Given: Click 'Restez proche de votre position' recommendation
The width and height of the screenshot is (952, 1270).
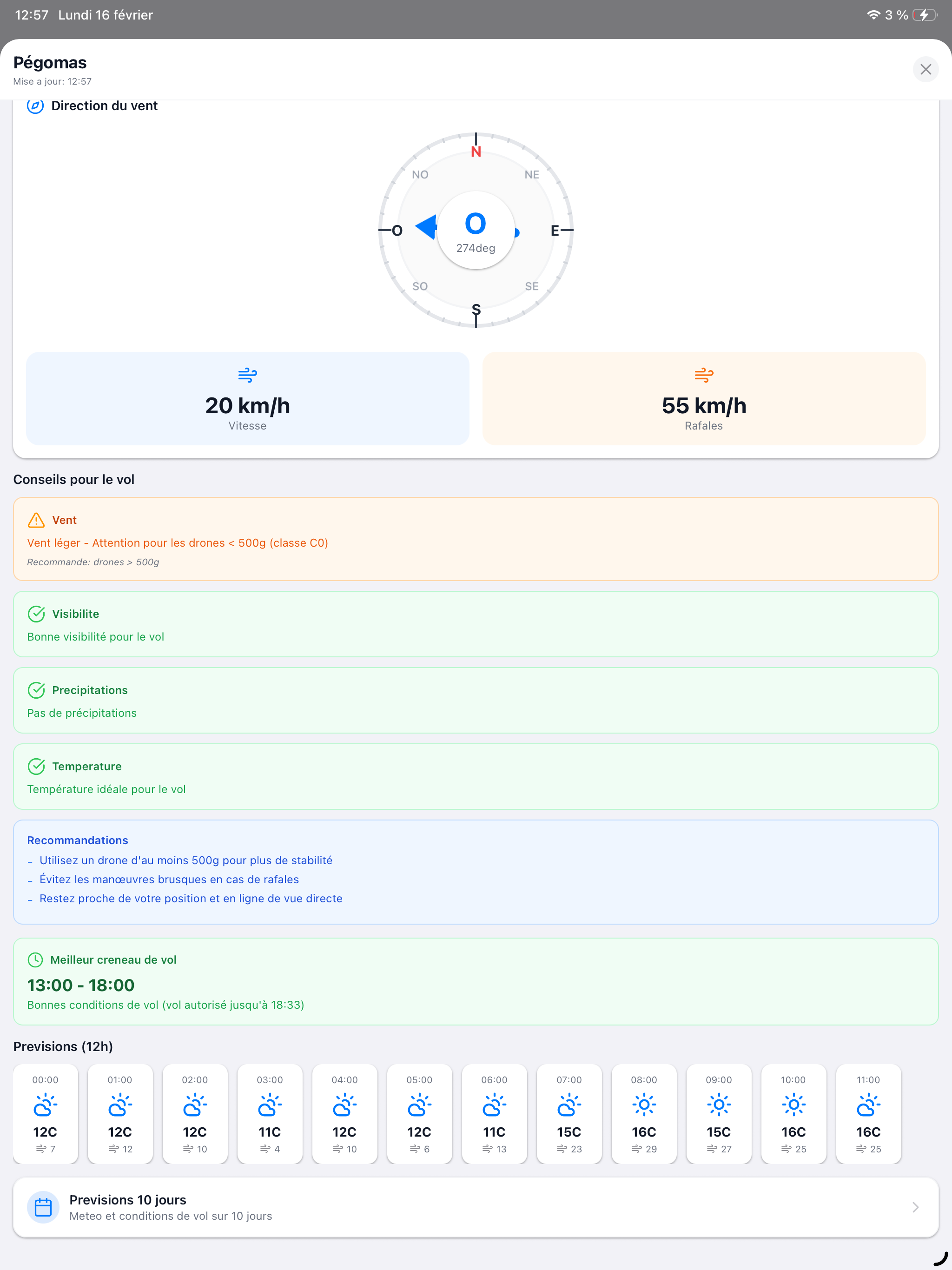Looking at the screenshot, I should [x=191, y=899].
